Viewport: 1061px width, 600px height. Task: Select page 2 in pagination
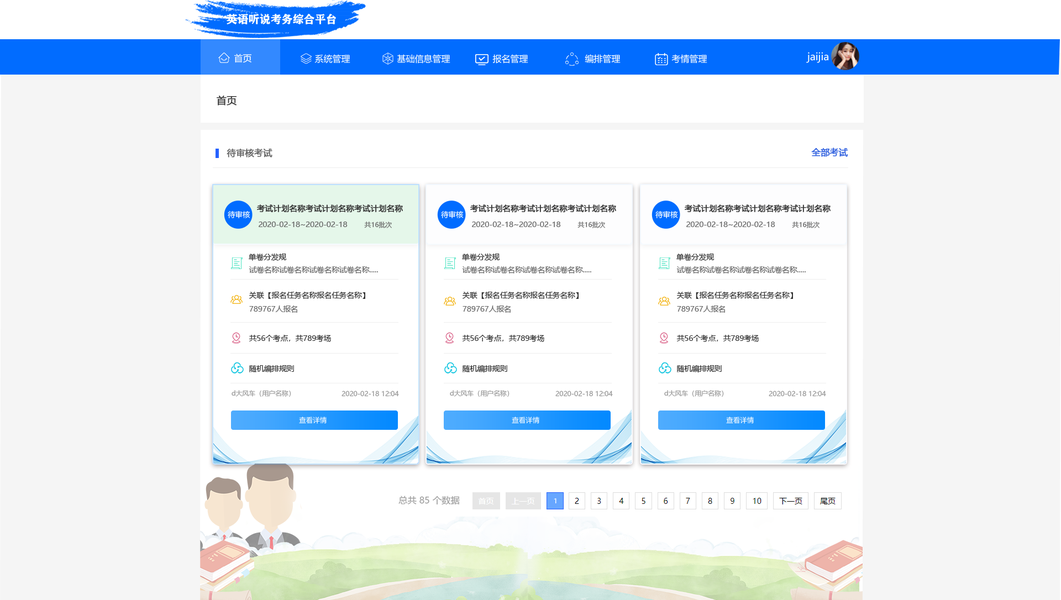tap(577, 501)
